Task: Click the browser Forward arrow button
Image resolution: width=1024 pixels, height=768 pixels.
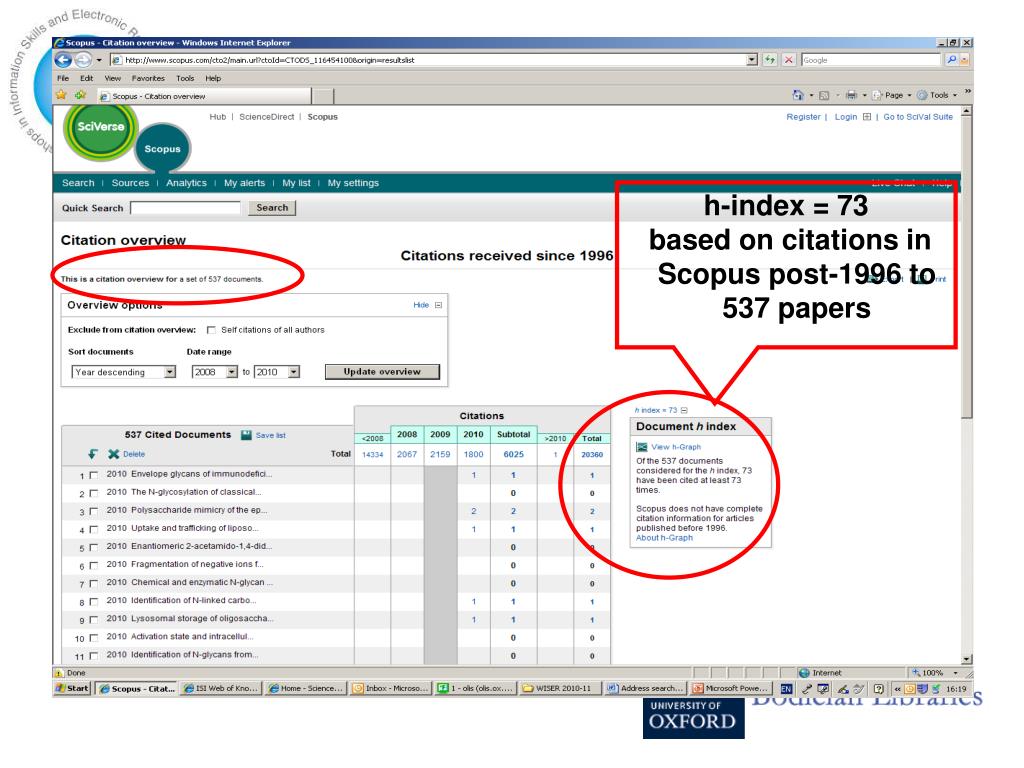Action: [83, 60]
